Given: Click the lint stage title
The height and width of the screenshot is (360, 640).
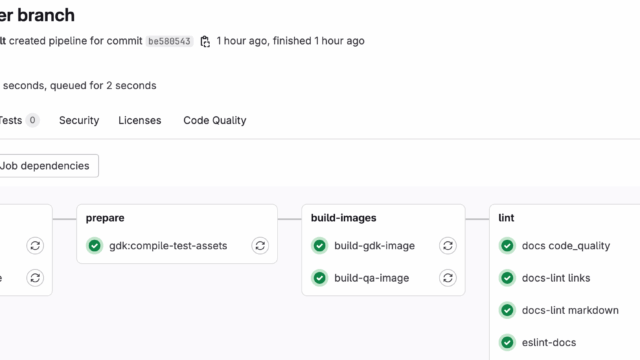Looking at the screenshot, I should pos(506,218).
